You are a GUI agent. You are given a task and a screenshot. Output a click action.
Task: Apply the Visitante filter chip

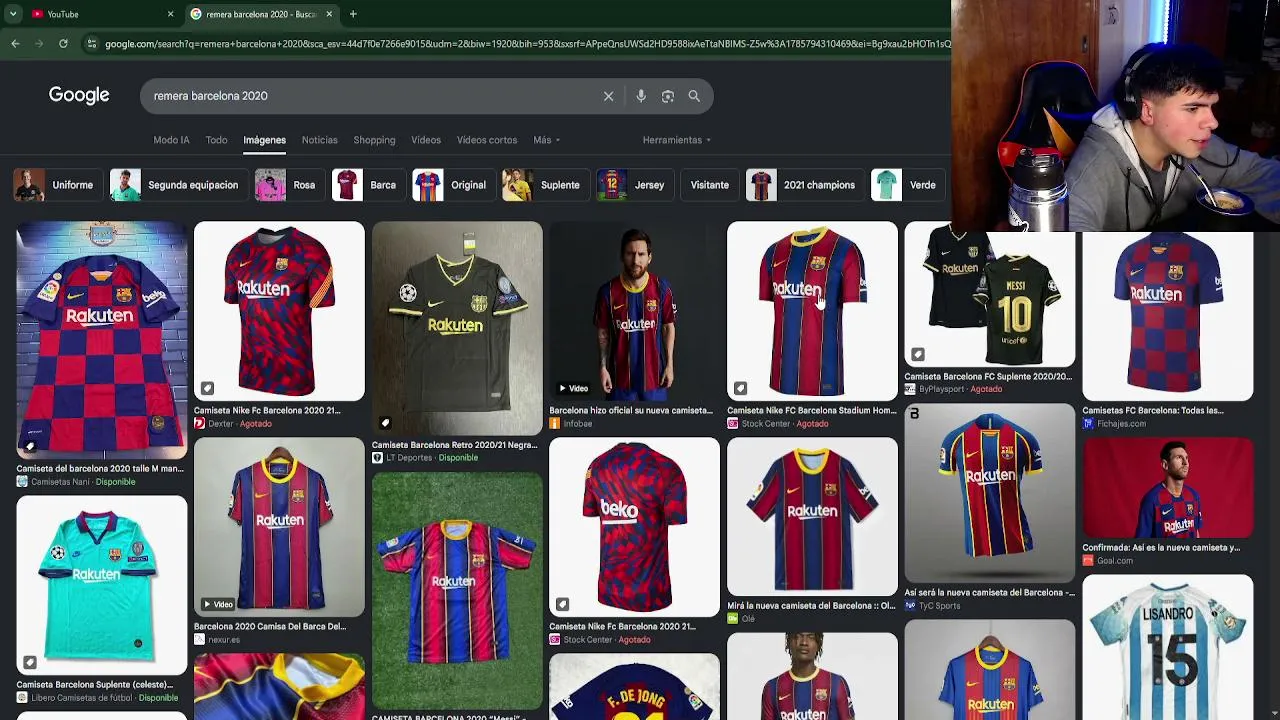click(x=709, y=185)
